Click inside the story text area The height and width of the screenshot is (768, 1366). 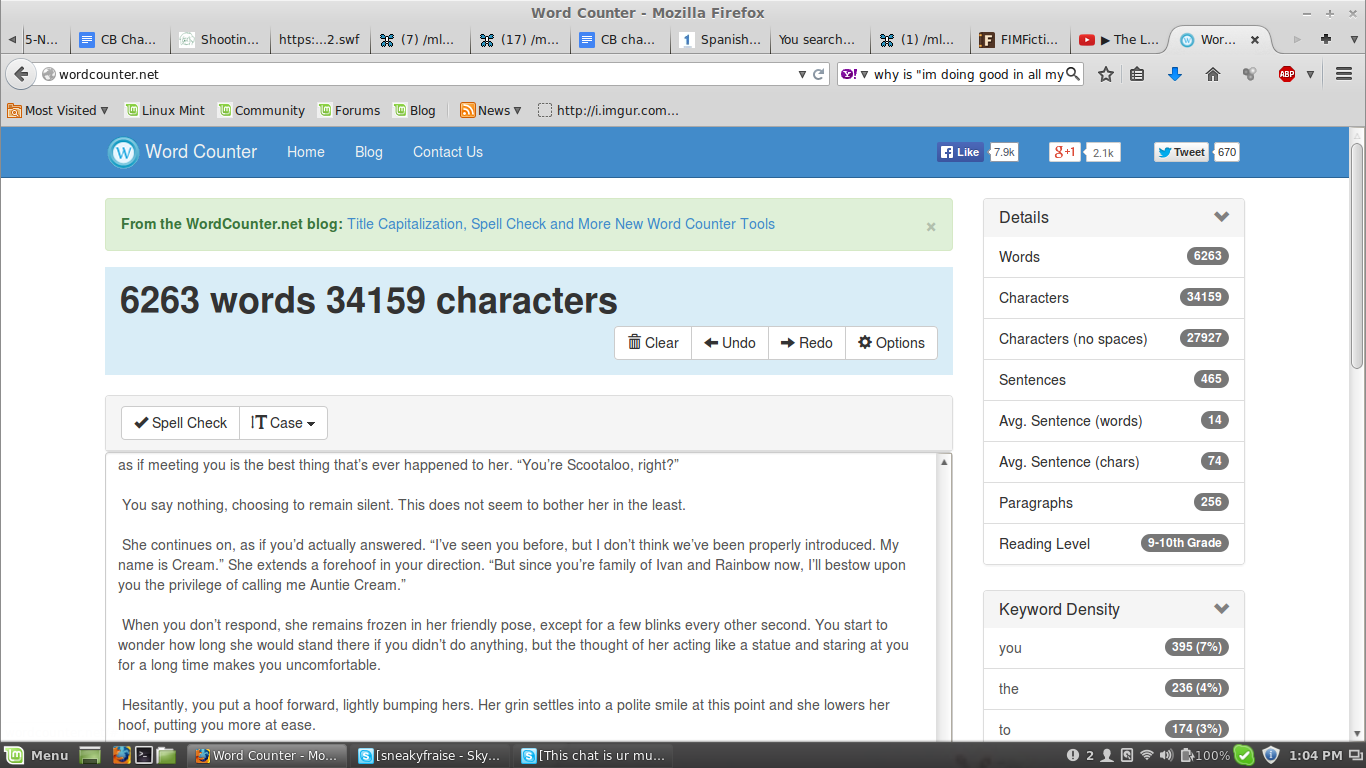point(520,595)
